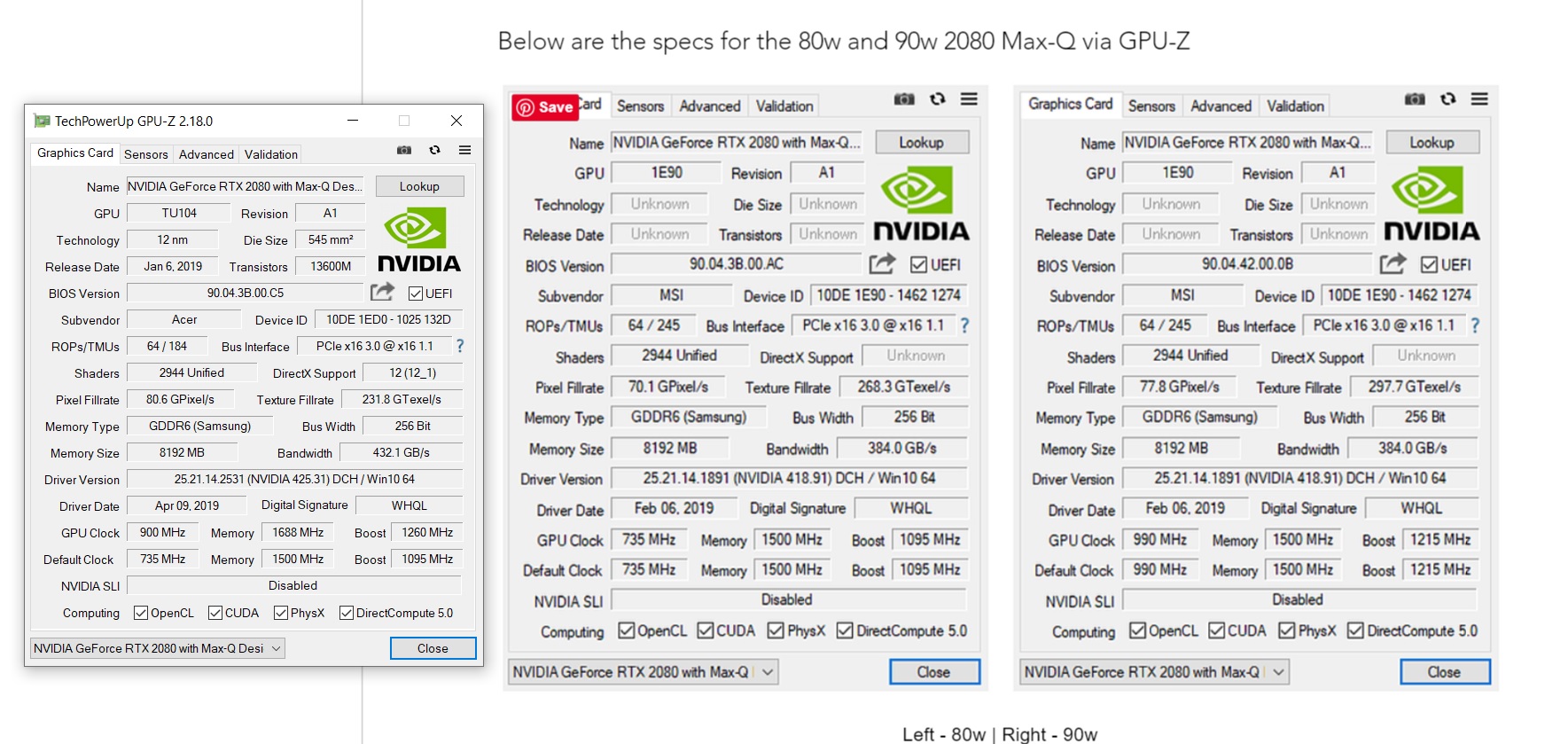Toggle the UEFI checkbox in the middle 80w panel
Image resolution: width=1568 pixels, height=744 pixels.
[x=918, y=265]
